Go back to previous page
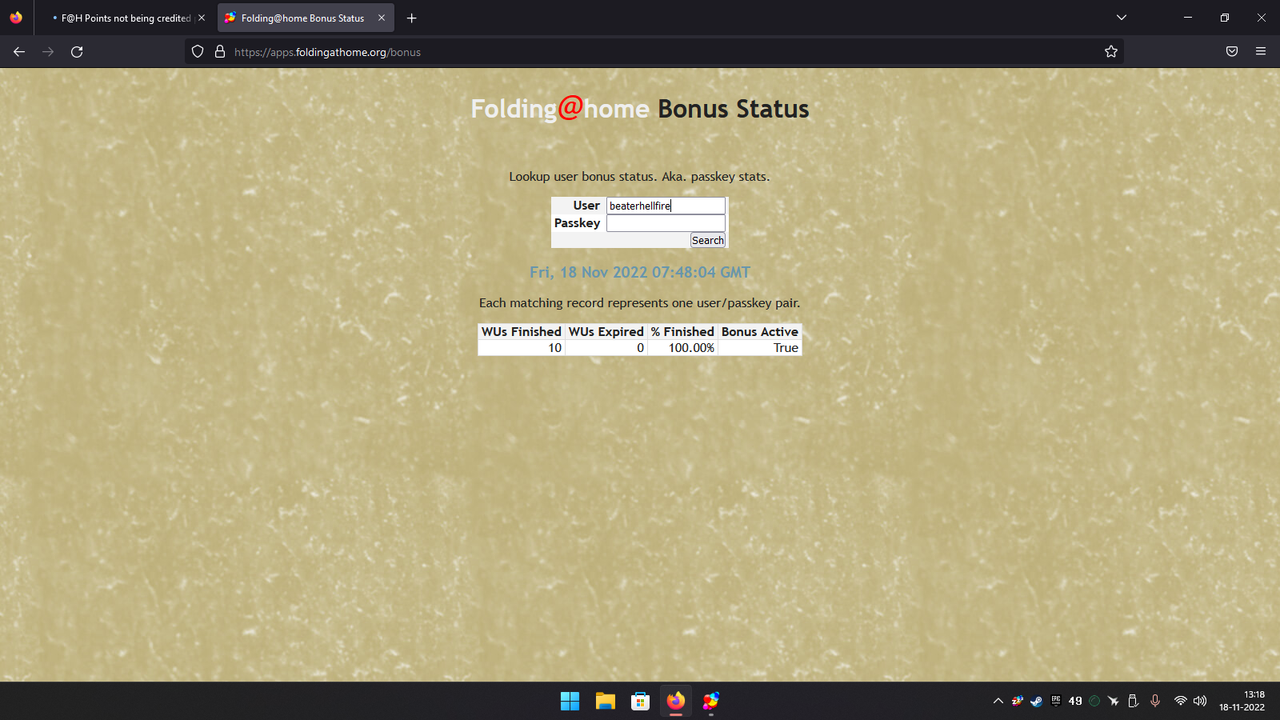The width and height of the screenshot is (1280, 720). point(19,52)
